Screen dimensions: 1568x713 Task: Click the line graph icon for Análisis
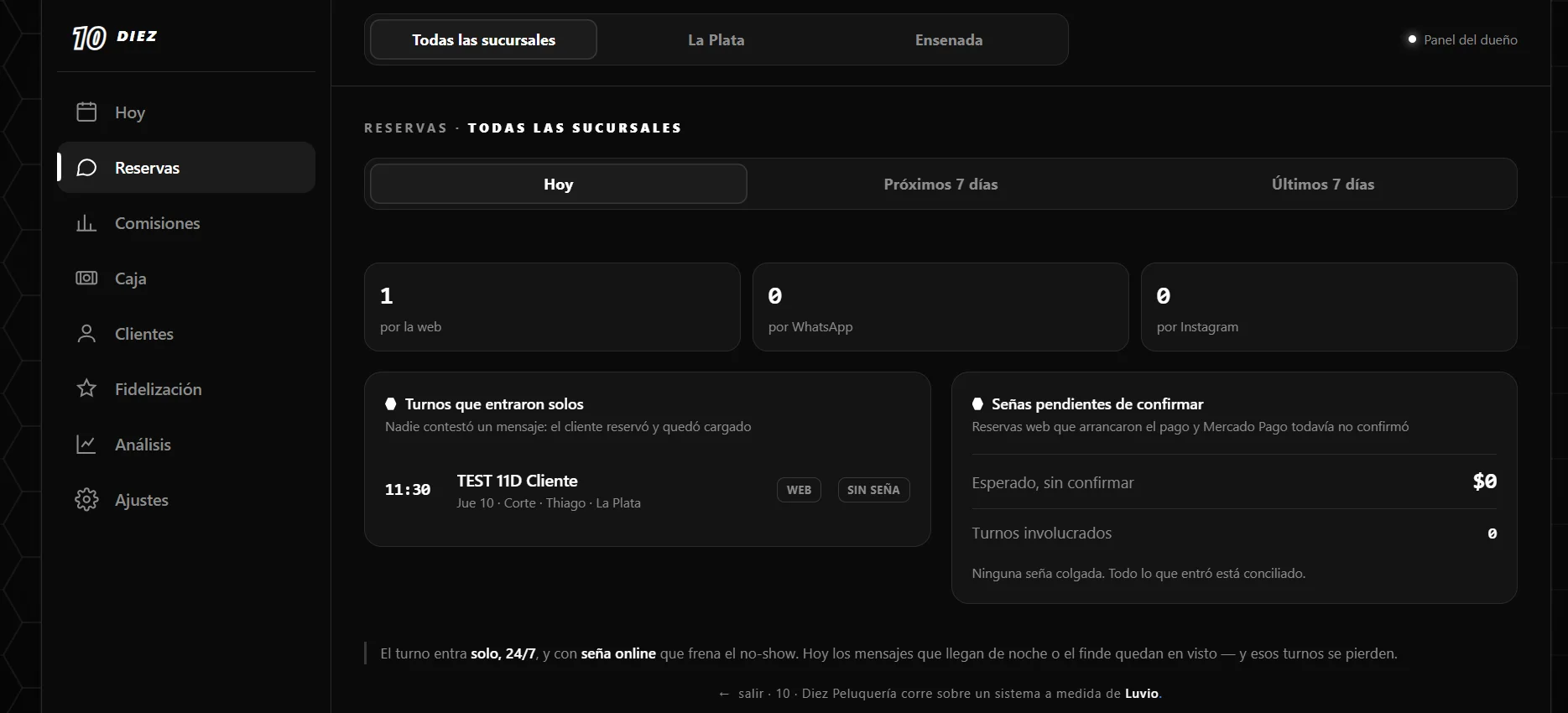86,444
